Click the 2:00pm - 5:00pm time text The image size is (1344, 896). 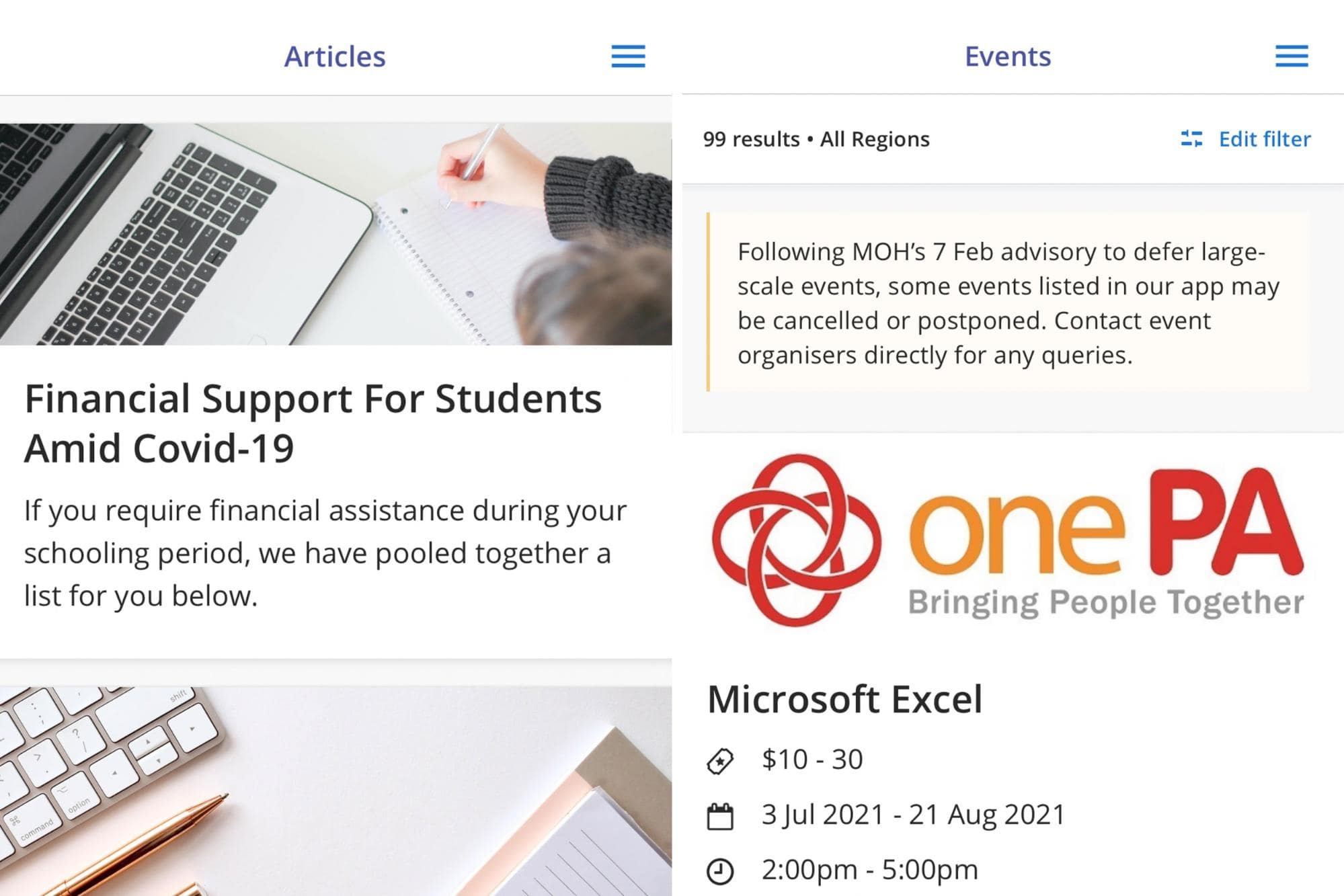point(869,870)
